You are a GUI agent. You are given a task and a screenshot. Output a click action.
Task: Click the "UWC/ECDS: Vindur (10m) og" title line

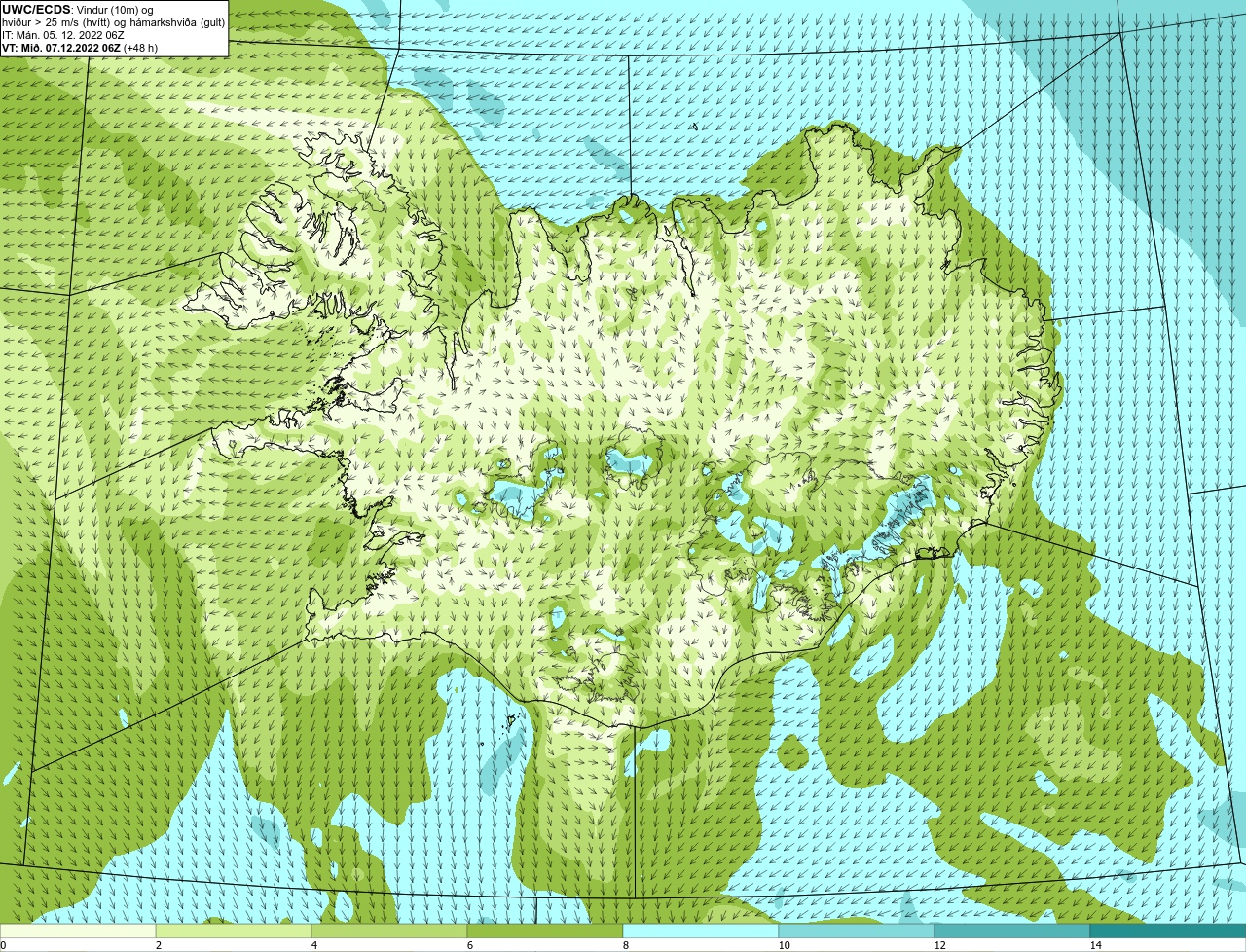pyautogui.click(x=78, y=9)
